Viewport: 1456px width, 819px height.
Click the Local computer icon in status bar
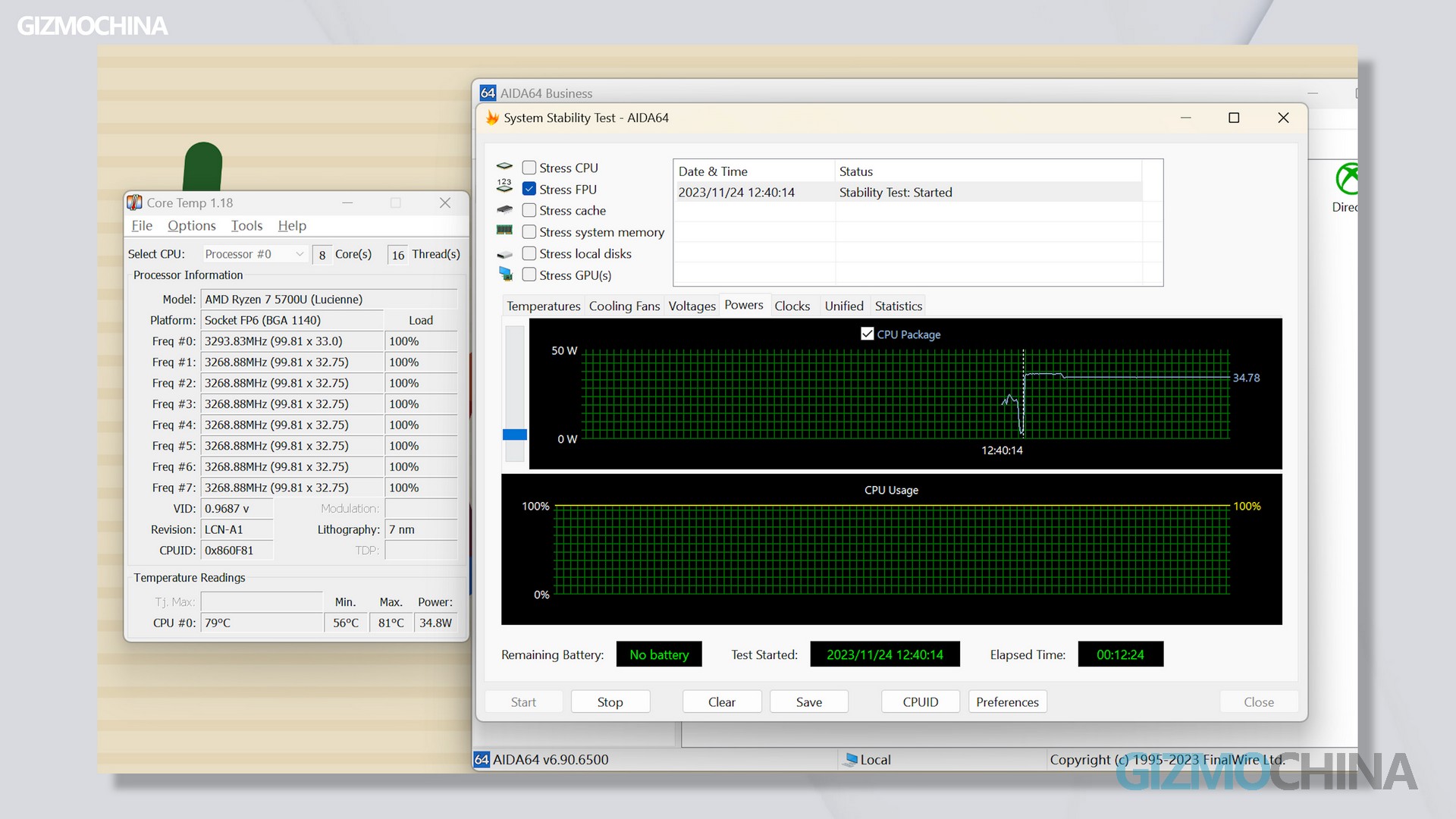pyautogui.click(x=851, y=759)
